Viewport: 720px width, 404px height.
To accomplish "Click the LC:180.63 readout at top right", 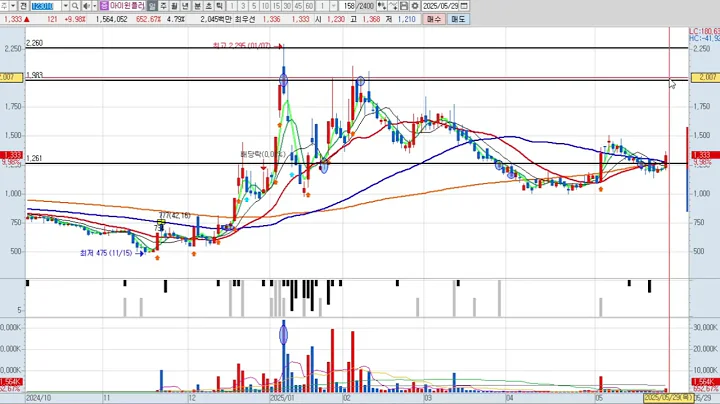I will pyautogui.click(x=704, y=31).
